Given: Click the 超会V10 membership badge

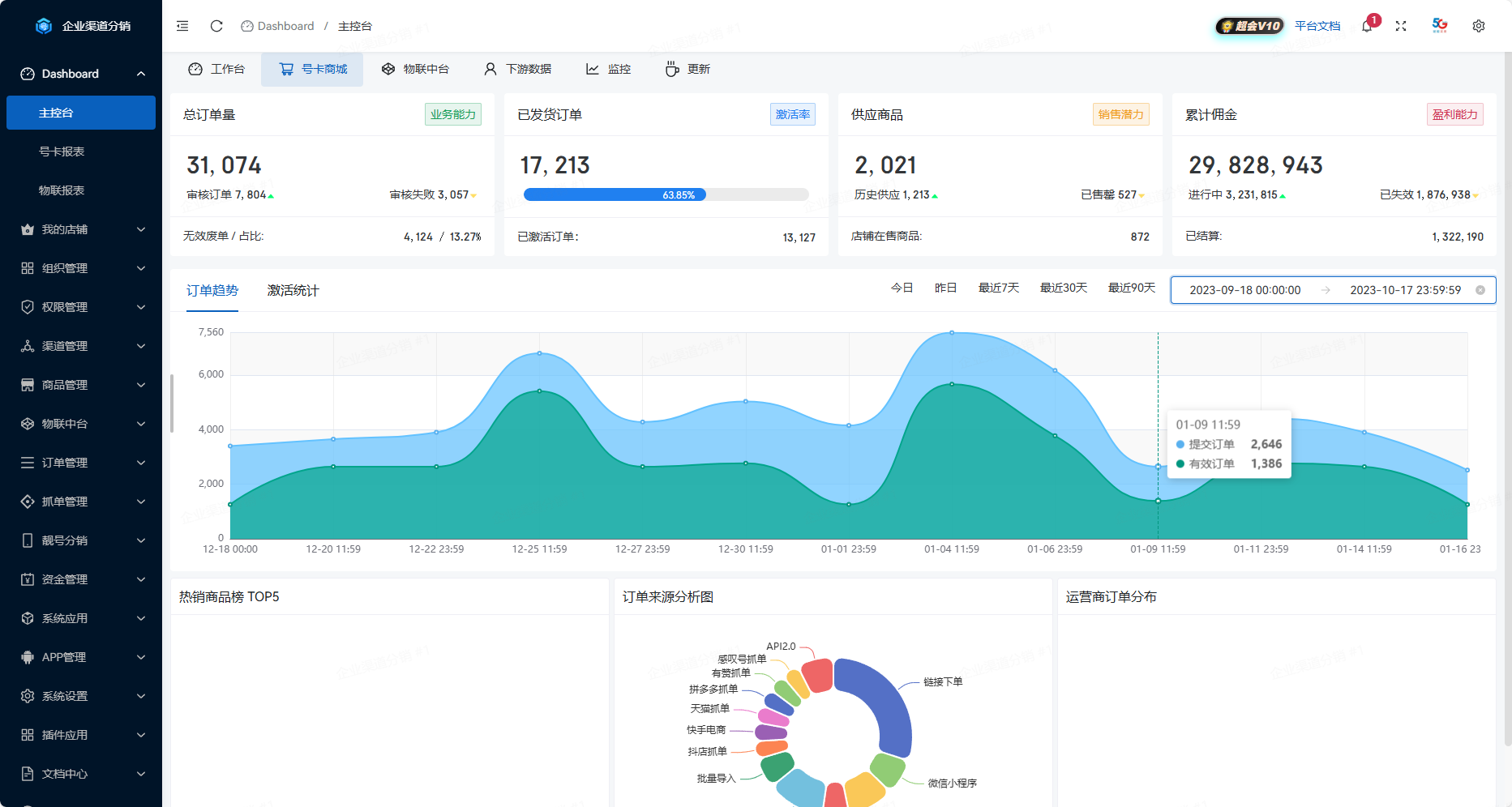Looking at the screenshot, I should [1250, 26].
